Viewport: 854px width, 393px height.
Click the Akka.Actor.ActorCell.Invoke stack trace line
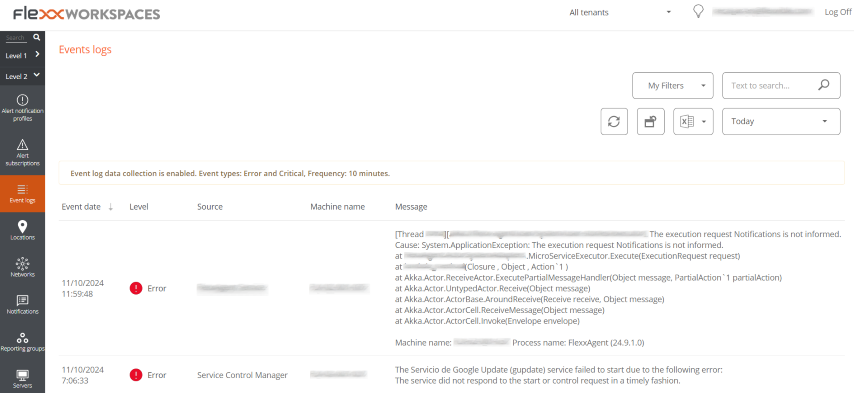point(487,321)
